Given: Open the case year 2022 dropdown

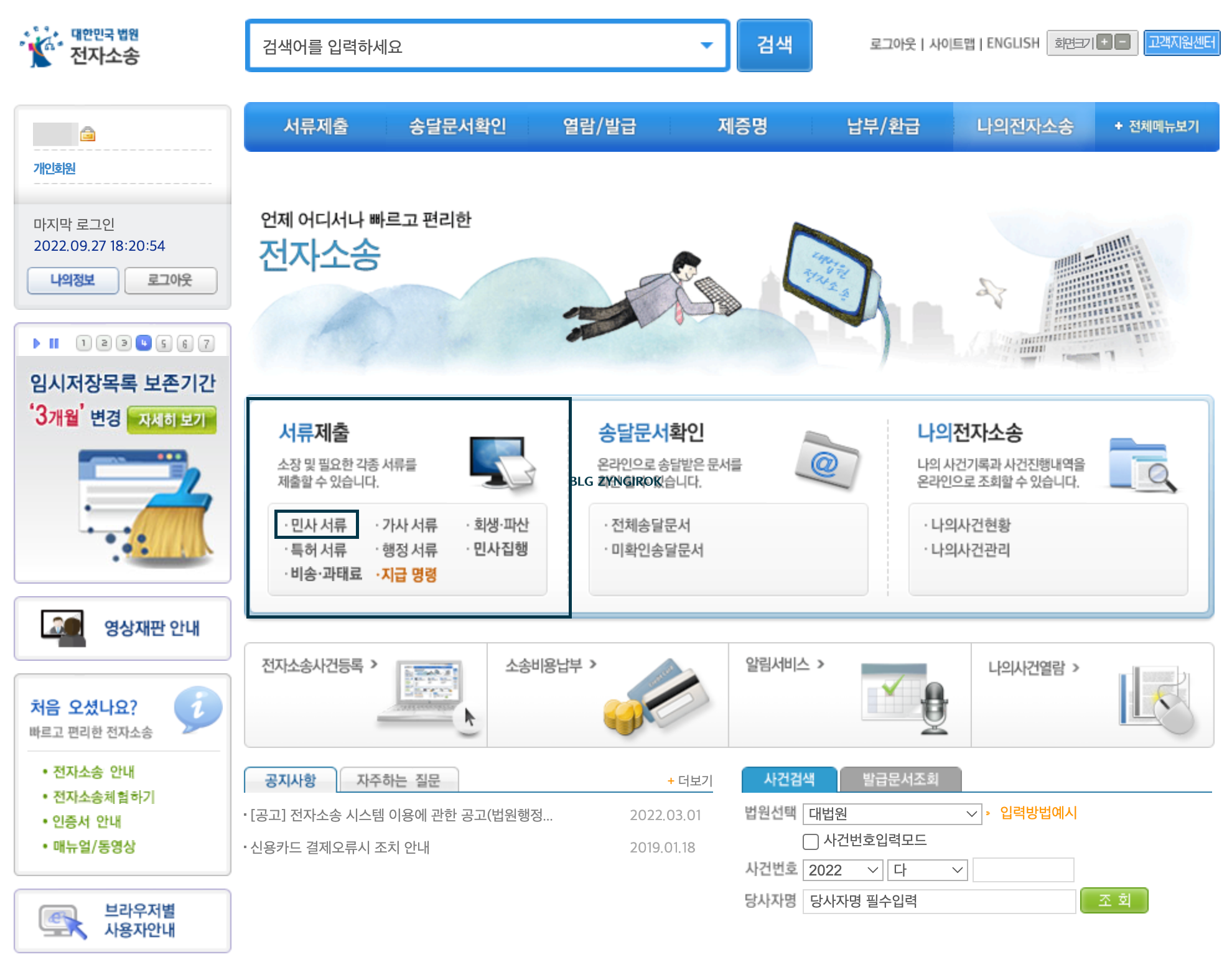Looking at the screenshot, I should (842, 870).
